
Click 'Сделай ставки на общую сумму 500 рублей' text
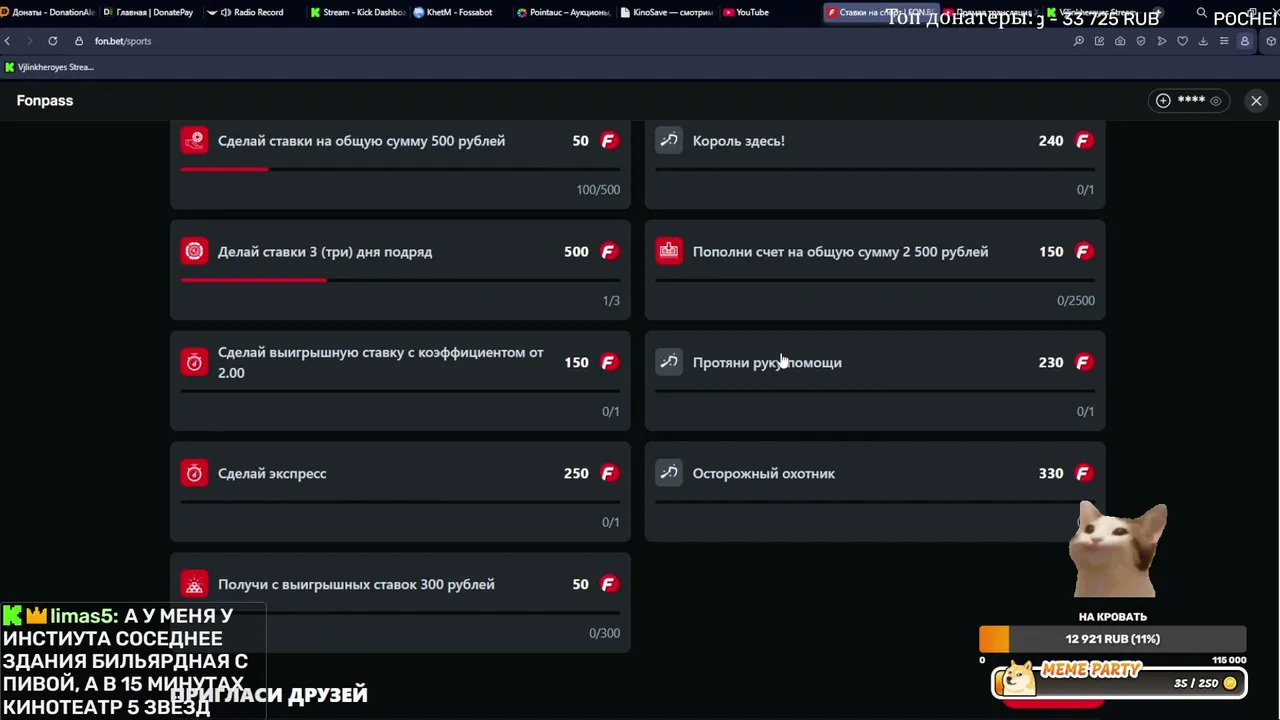[x=361, y=141]
